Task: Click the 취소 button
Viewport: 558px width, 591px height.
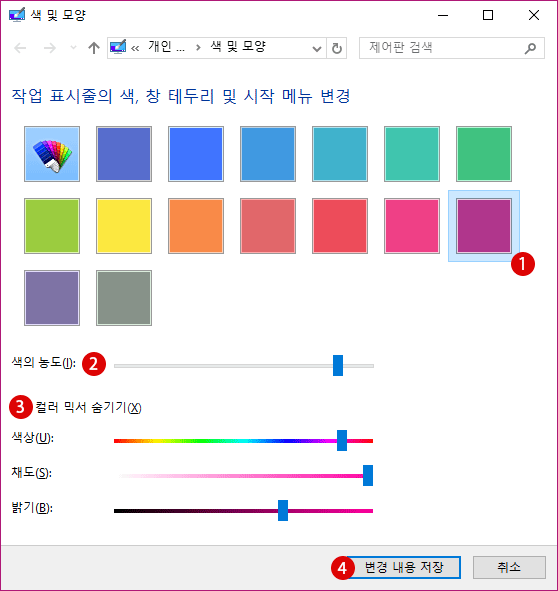Action: click(509, 567)
